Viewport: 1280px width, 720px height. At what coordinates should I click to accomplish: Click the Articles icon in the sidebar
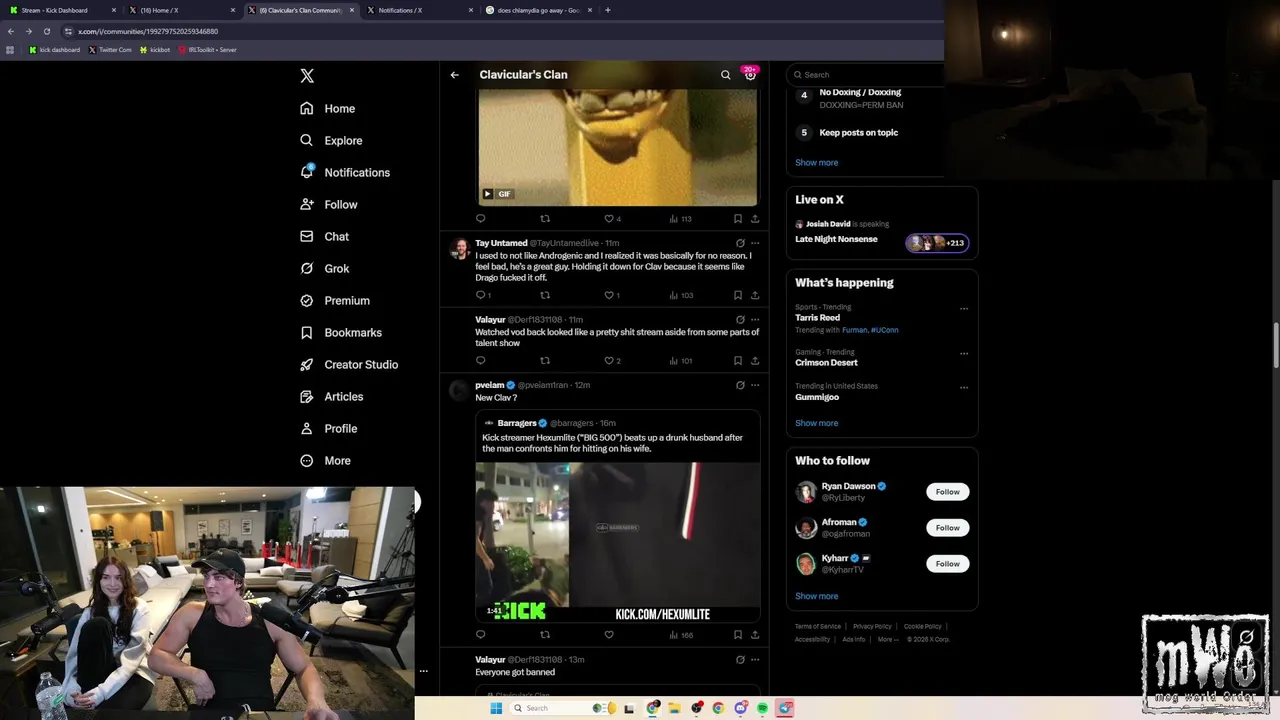(x=307, y=396)
